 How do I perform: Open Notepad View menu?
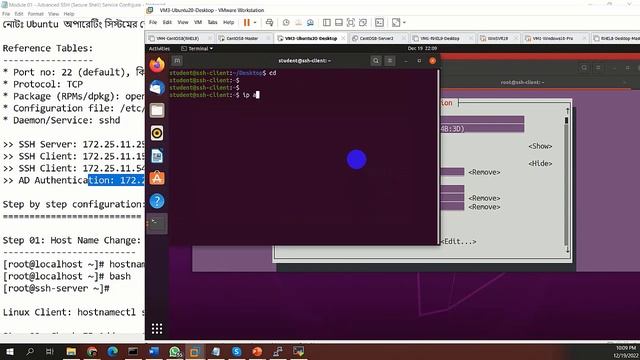(x=53, y=14)
